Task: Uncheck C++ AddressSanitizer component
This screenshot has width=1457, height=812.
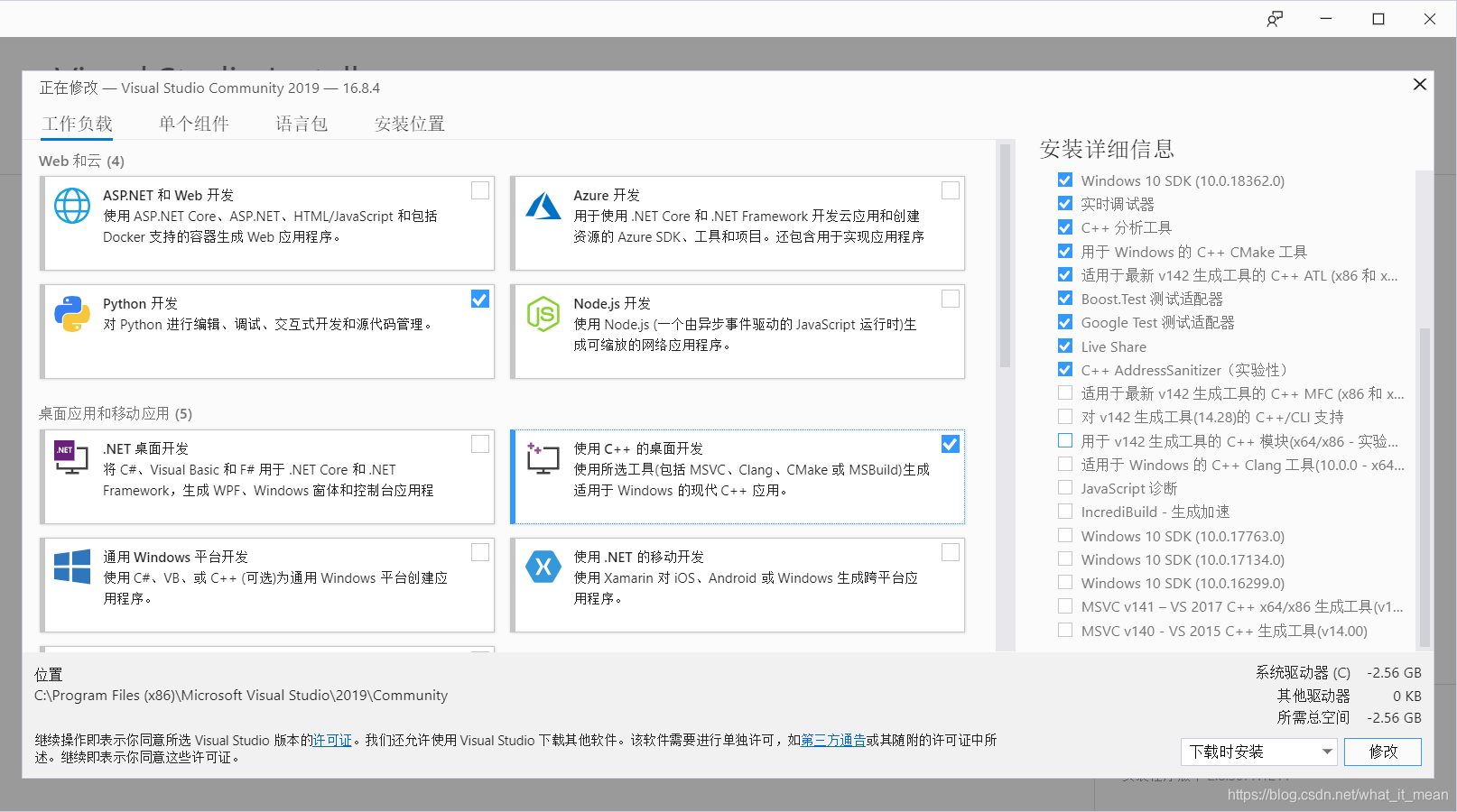Action: 1065,370
